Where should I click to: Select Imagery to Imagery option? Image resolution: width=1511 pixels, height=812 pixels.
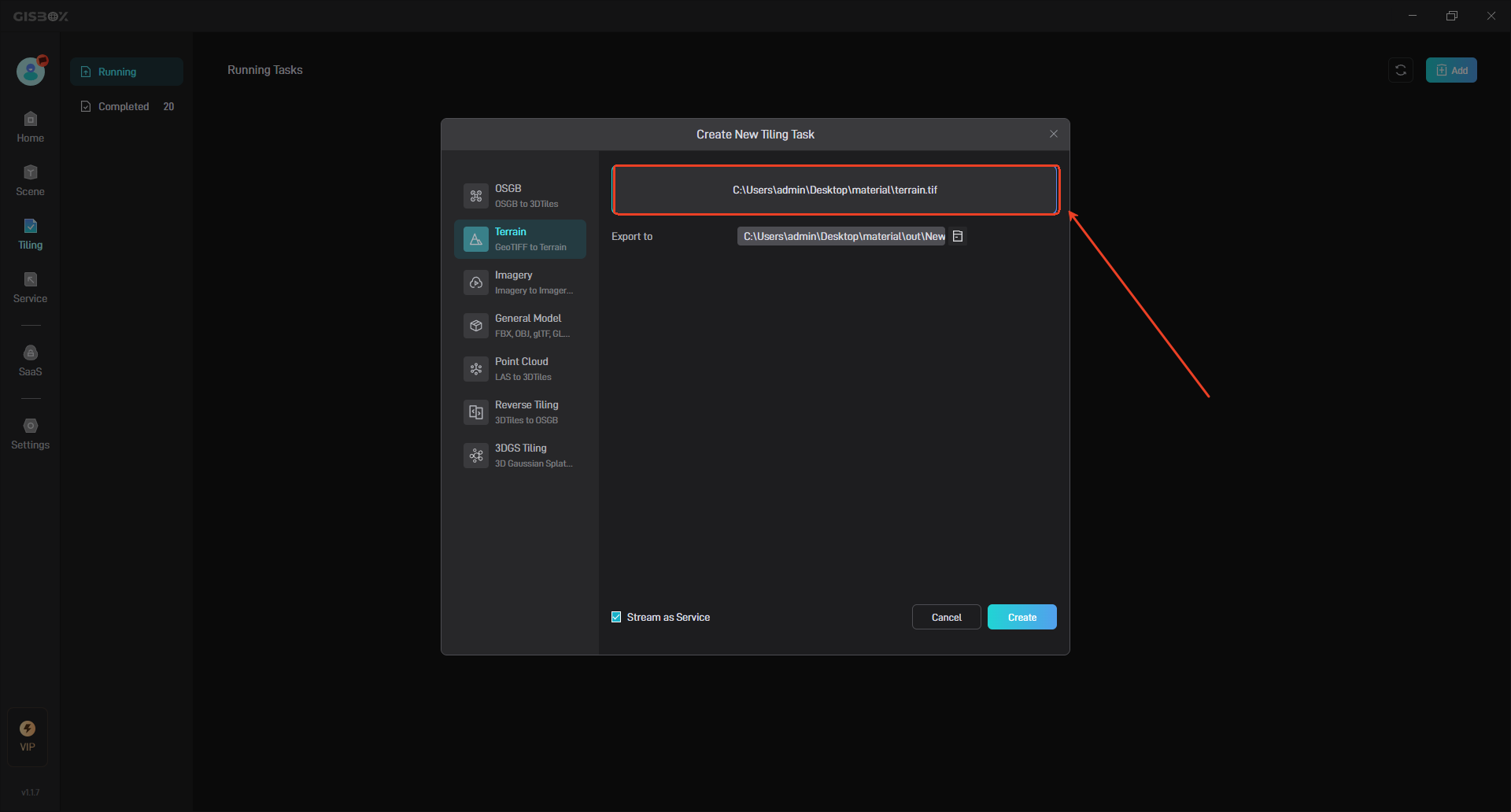(x=520, y=282)
